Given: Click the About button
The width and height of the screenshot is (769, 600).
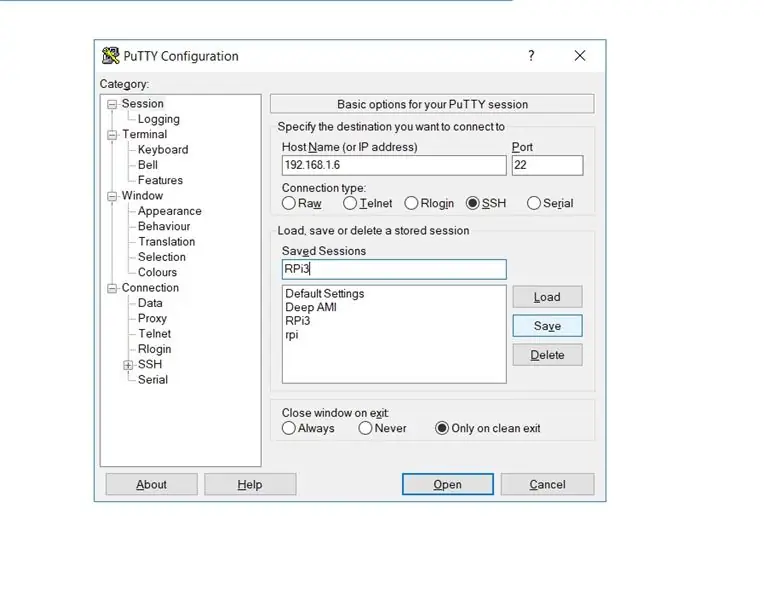Looking at the screenshot, I should [152, 484].
